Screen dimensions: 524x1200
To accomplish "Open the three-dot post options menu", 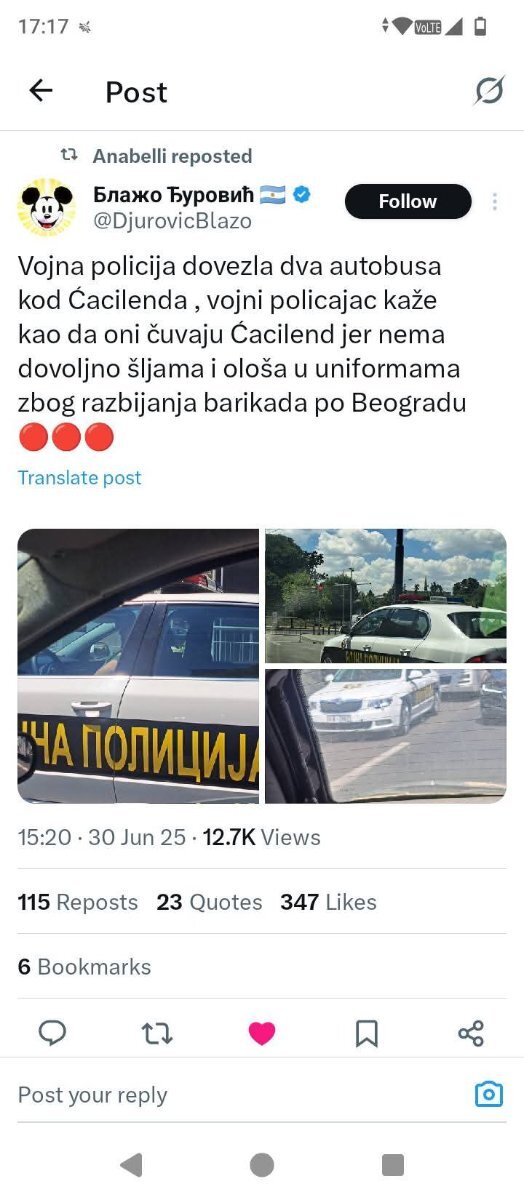I will coord(494,201).
